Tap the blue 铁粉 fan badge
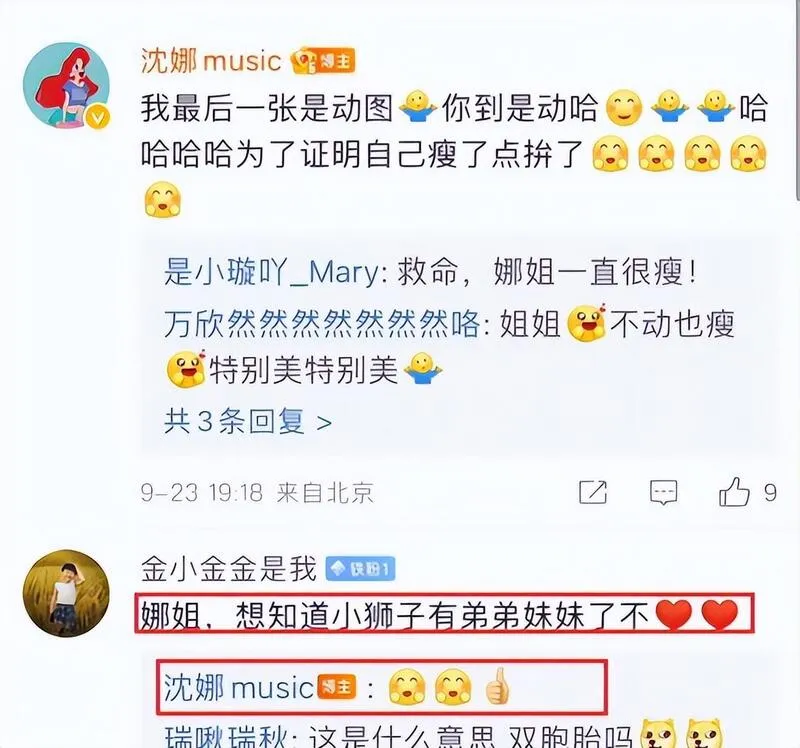Viewport: 800px width, 748px height. pyautogui.click(x=360, y=569)
